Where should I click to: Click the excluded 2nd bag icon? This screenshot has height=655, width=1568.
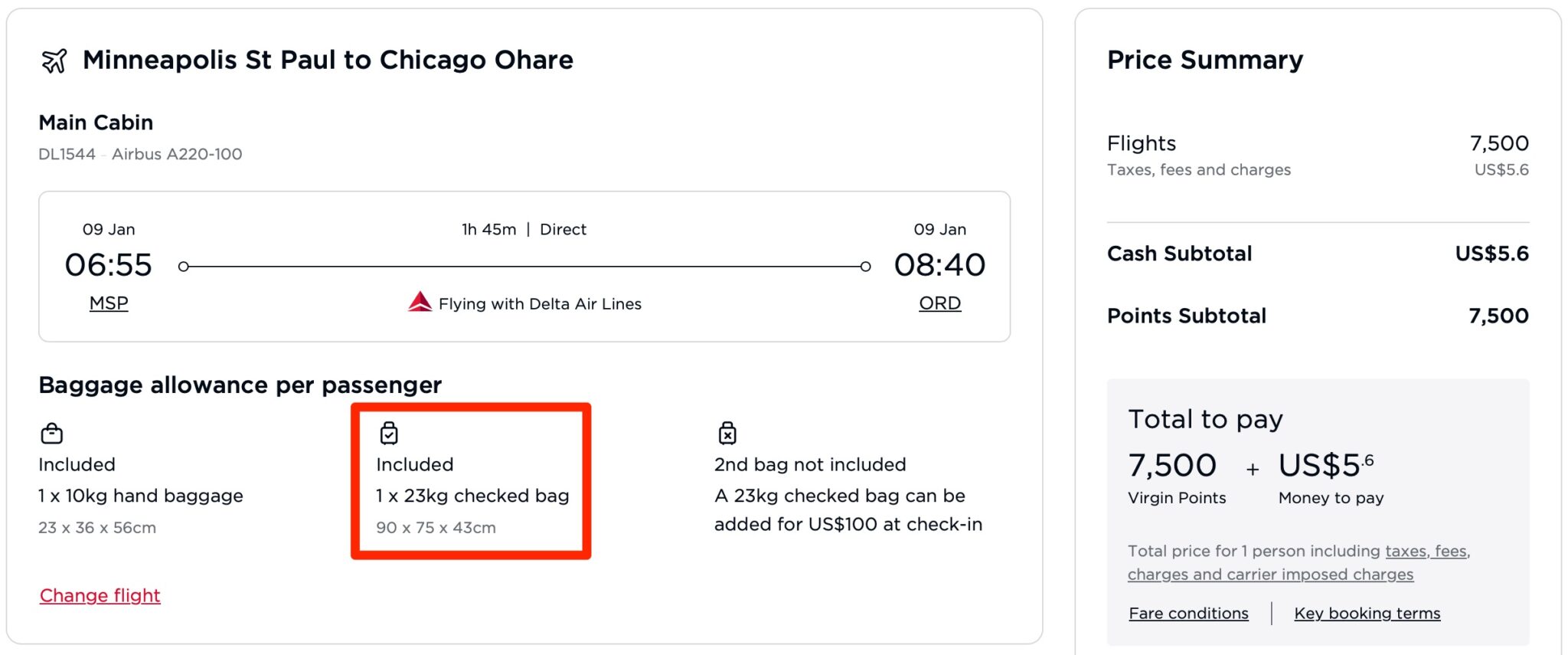726,433
